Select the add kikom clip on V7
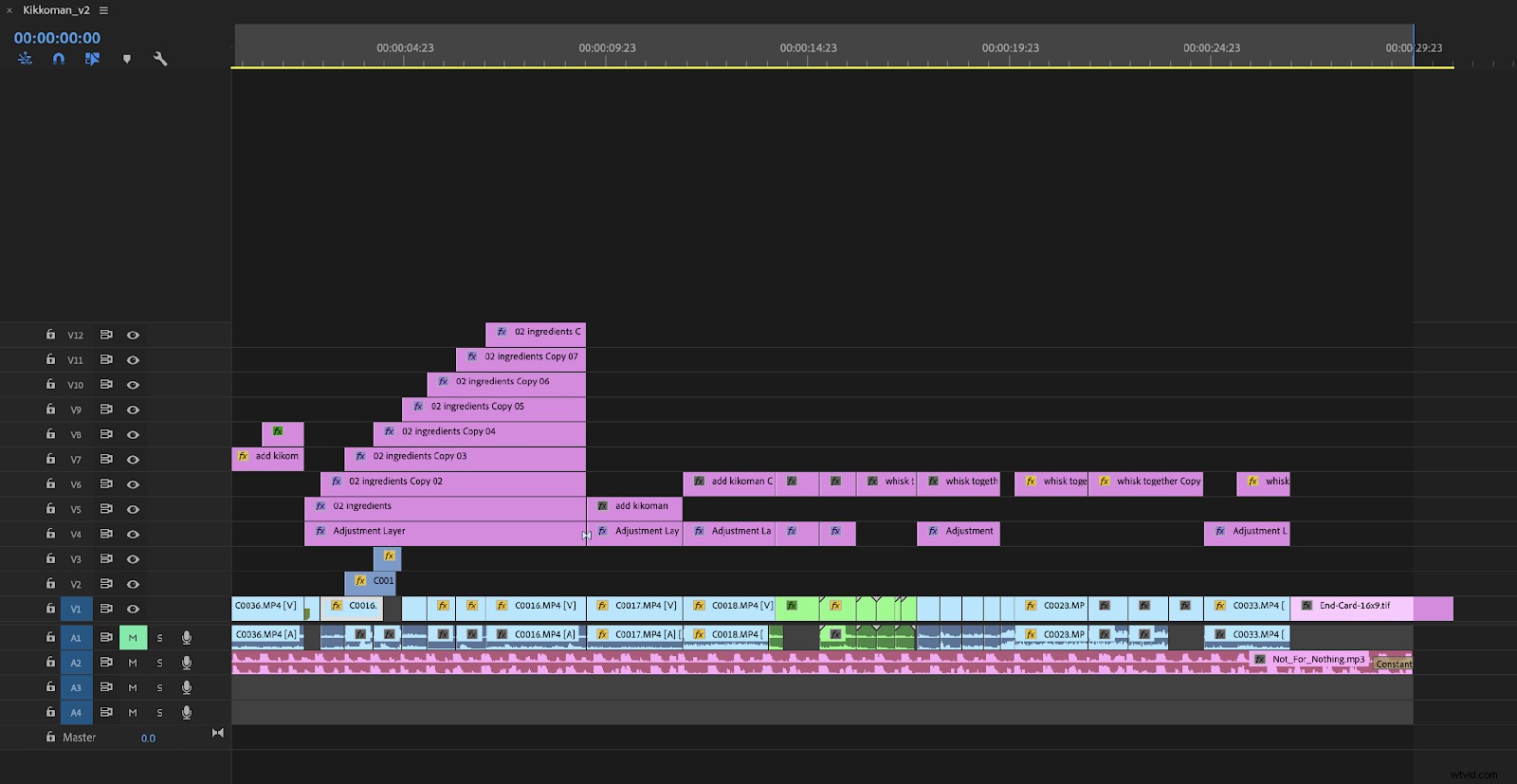This screenshot has width=1517, height=784. pos(267,459)
